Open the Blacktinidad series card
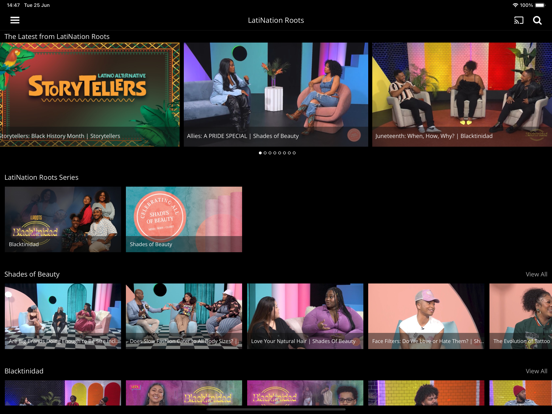This screenshot has width=552, height=414. [x=63, y=219]
